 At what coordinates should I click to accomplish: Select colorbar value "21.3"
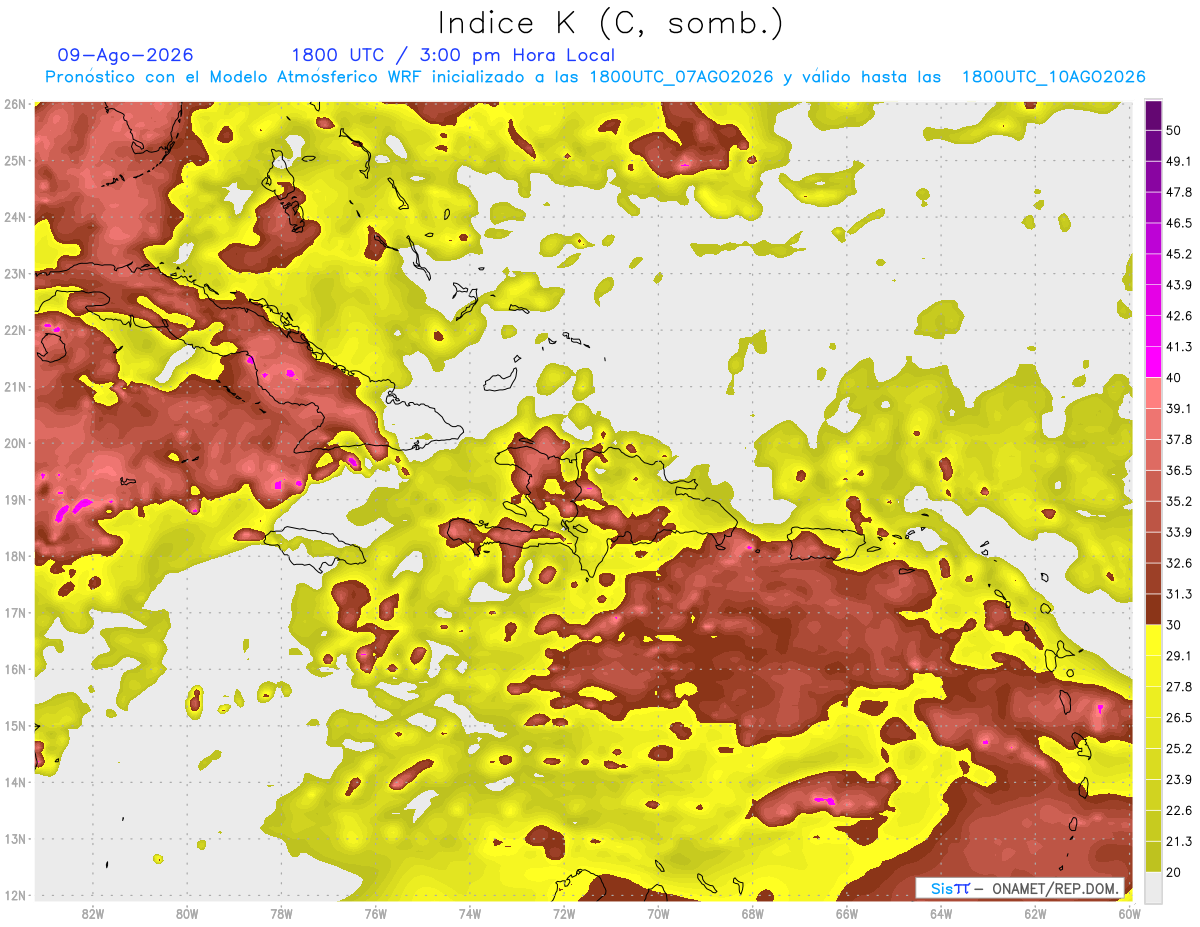1179,841
